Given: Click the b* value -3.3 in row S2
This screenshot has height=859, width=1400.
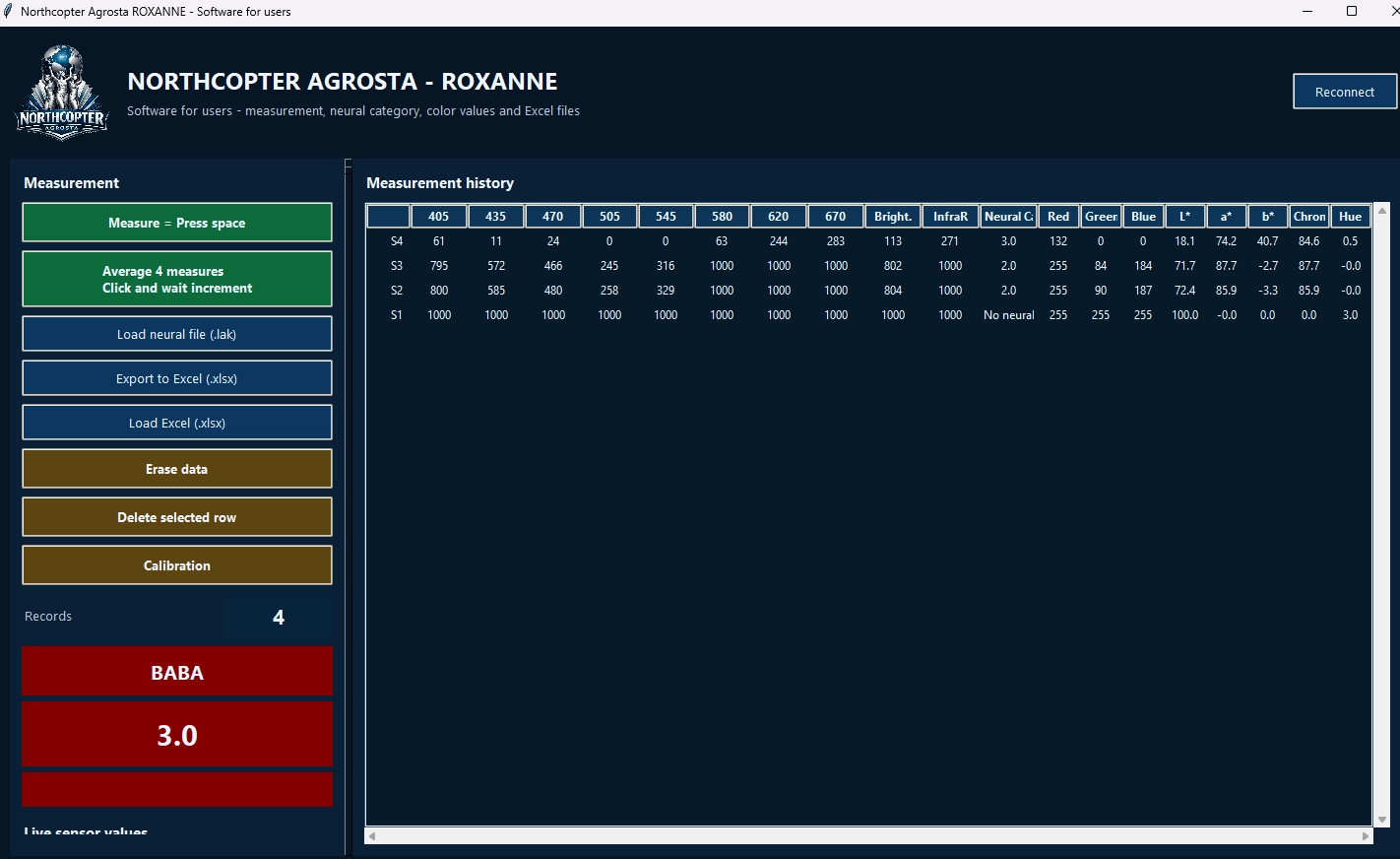Looking at the screenshot, I should (1268, 291).
